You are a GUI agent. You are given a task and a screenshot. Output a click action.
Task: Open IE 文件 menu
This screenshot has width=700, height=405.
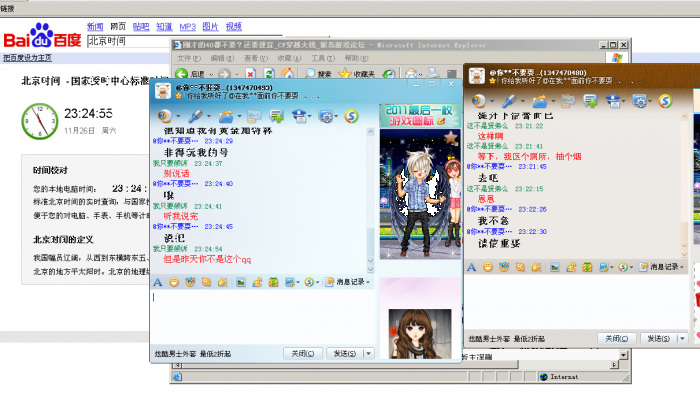[x=189, y=58]
